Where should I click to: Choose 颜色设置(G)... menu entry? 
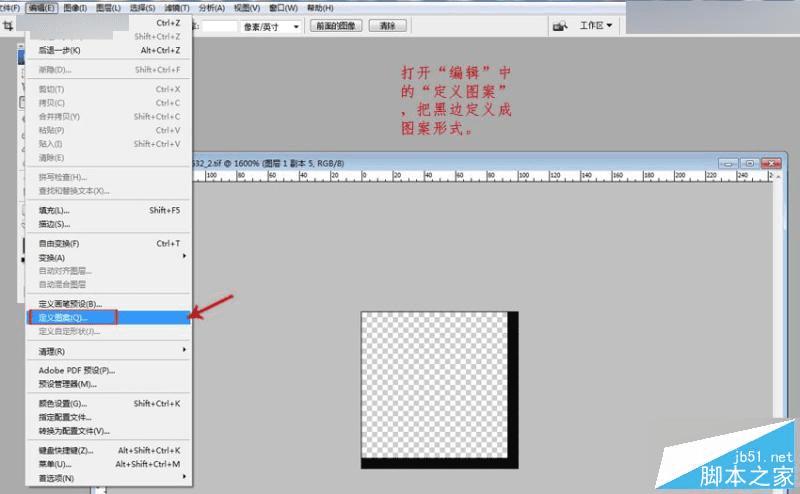point(109,404)
